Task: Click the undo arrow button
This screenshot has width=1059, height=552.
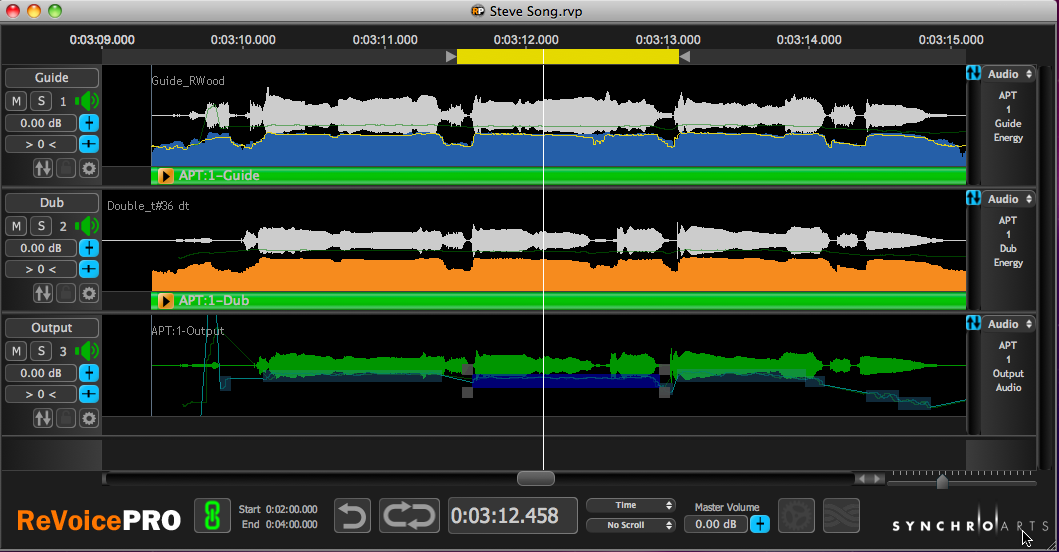Action: [351, 516]
